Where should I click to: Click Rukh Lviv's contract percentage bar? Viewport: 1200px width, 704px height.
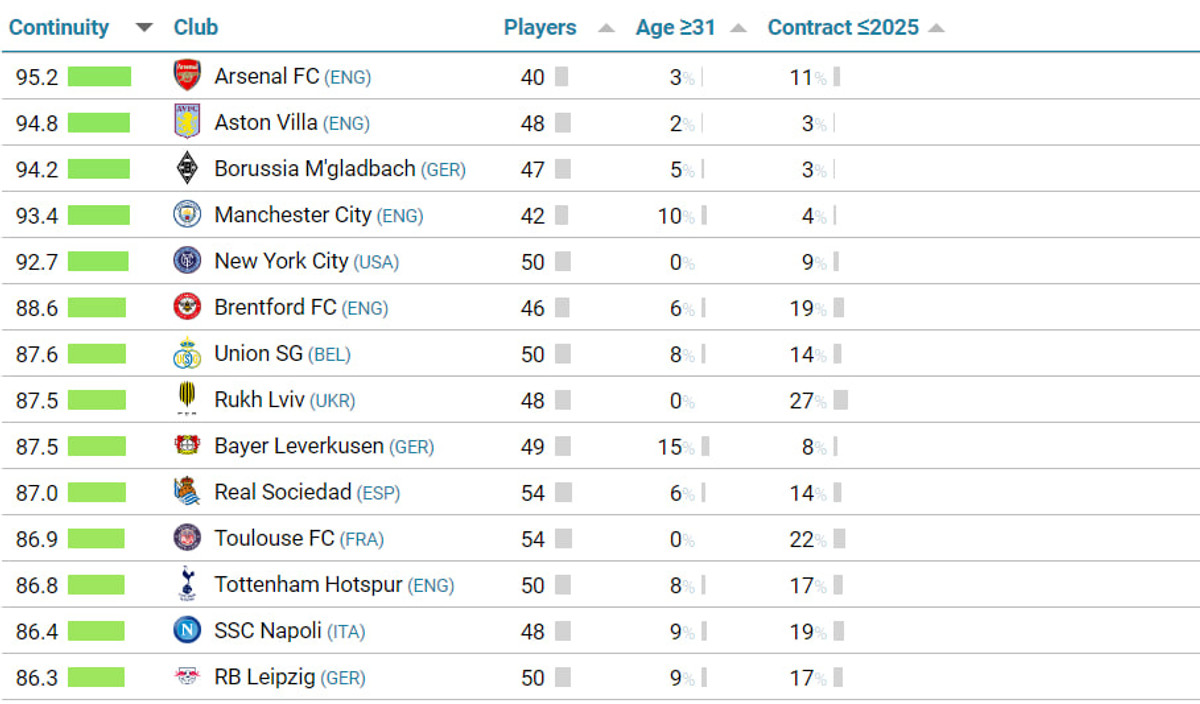click(840, 400)
